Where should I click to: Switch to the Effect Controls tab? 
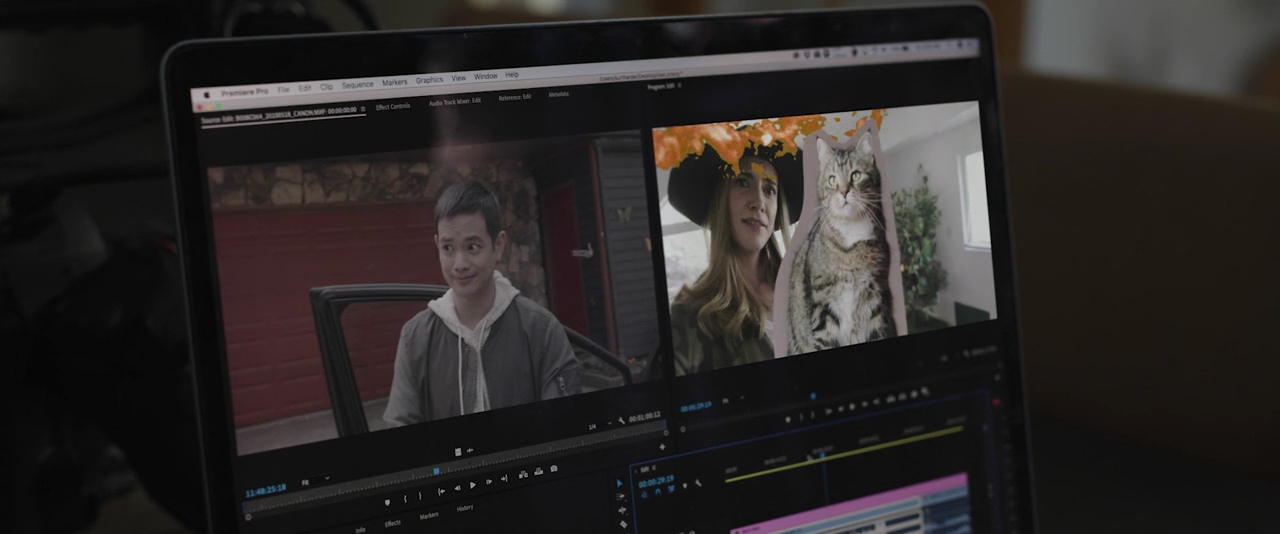click(x=393, y=106)
